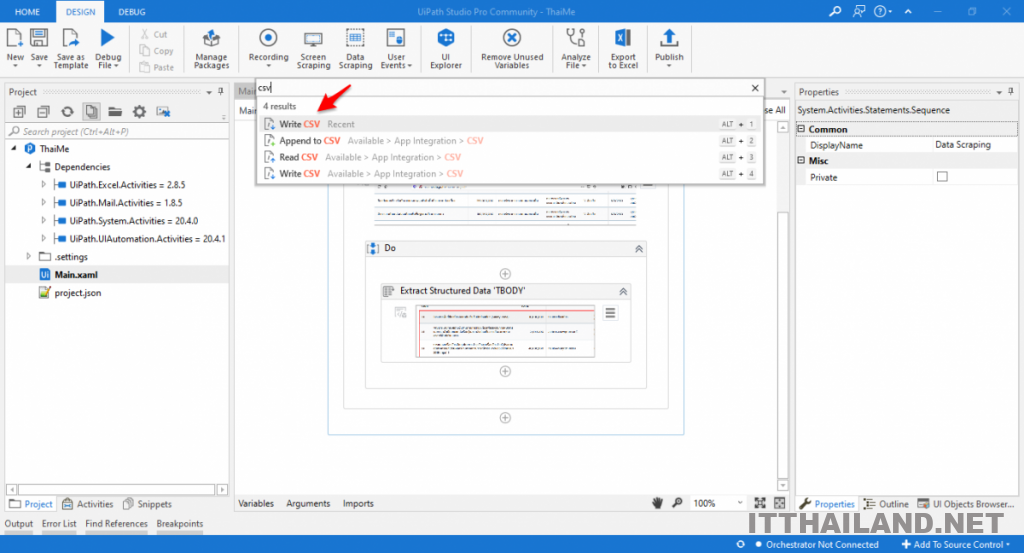The width and height of the screenshot is (1024, 553).
Task: Open UI Explorer
Action: (446, 48)
